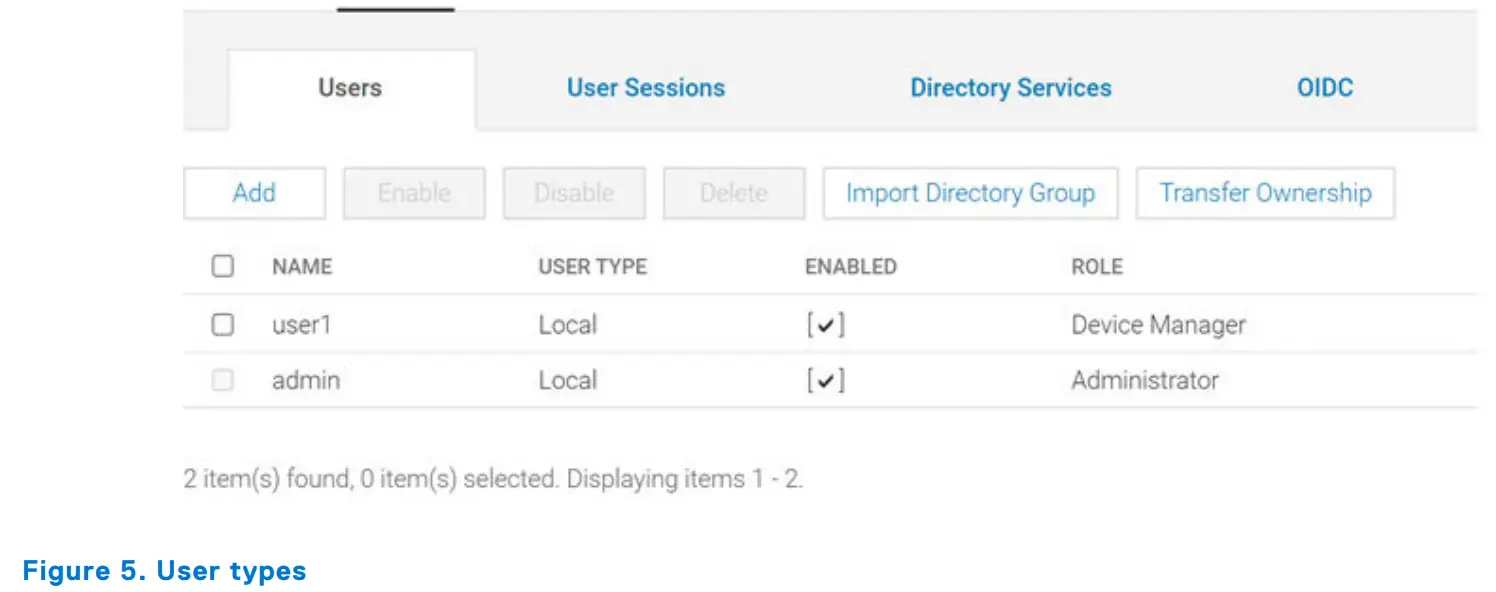Viewport: 1496px width, 592px height.
Task: Tick the checkbox next to admin
Action: click(222, 380)
